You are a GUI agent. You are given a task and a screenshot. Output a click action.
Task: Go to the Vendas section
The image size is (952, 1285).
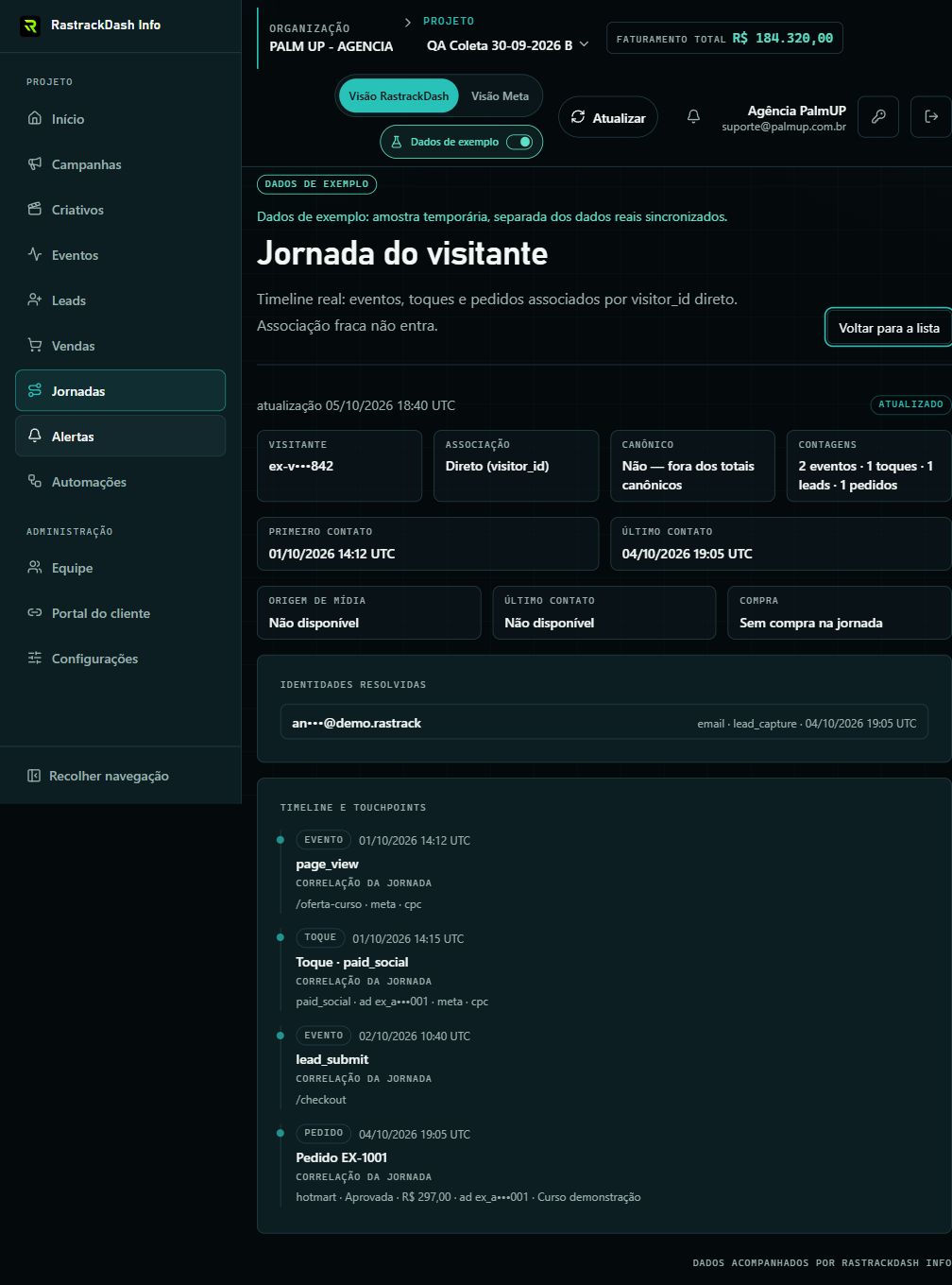coord(120,346)
